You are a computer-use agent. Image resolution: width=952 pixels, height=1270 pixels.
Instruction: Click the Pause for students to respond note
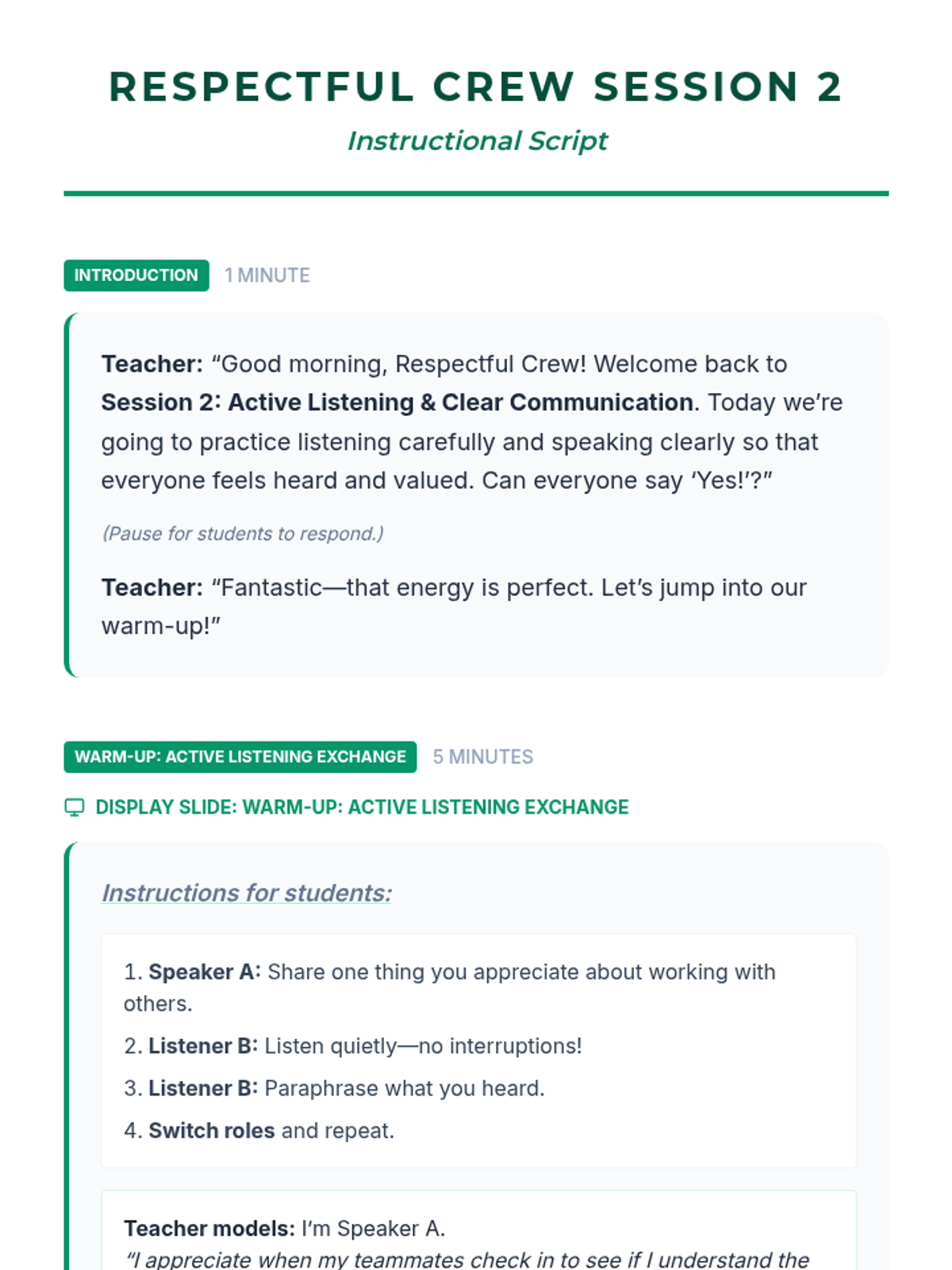[243, 533]
